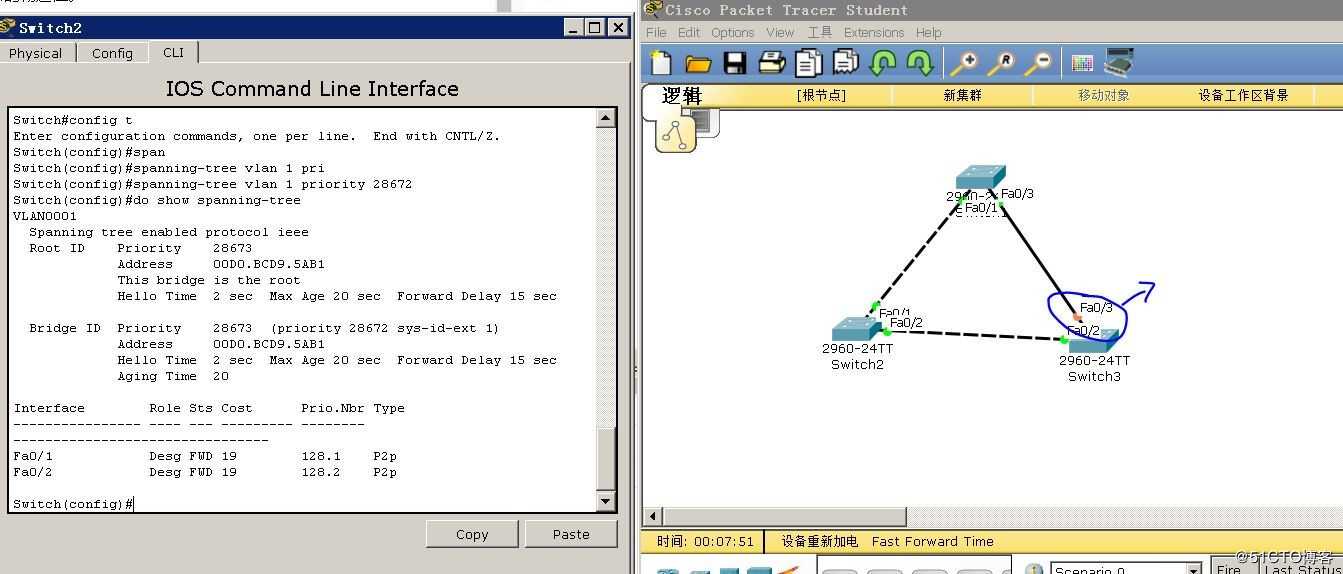Click the workspace horizontal scrollbar left arrow

(x=653, y=516)
